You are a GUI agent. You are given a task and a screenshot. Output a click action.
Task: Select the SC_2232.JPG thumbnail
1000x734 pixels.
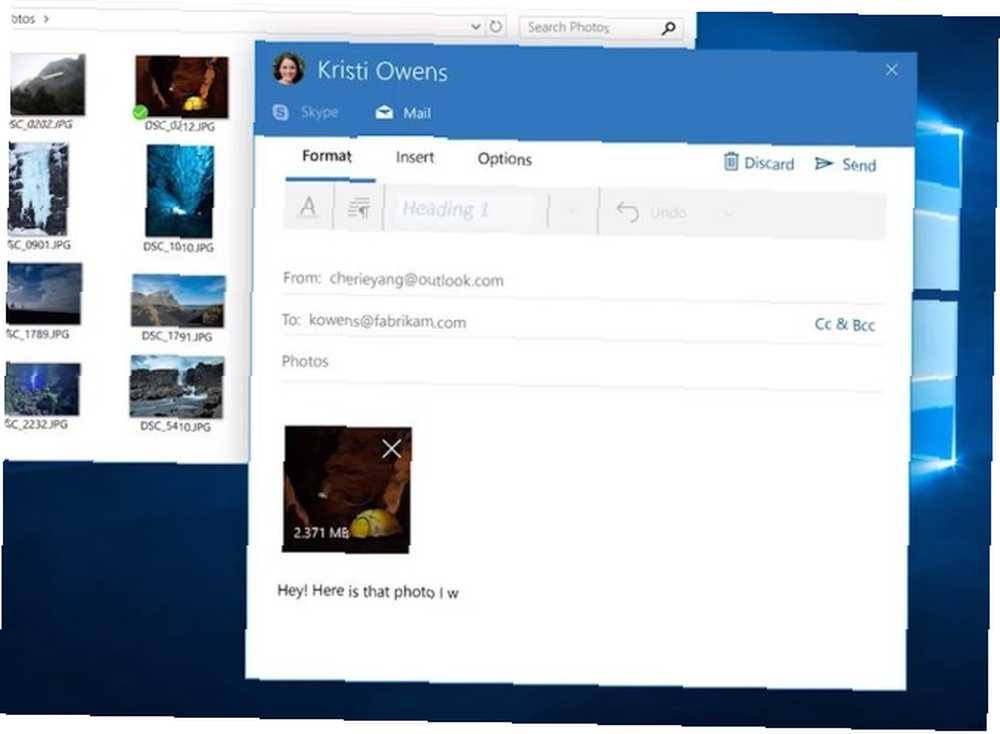[42, 388]
